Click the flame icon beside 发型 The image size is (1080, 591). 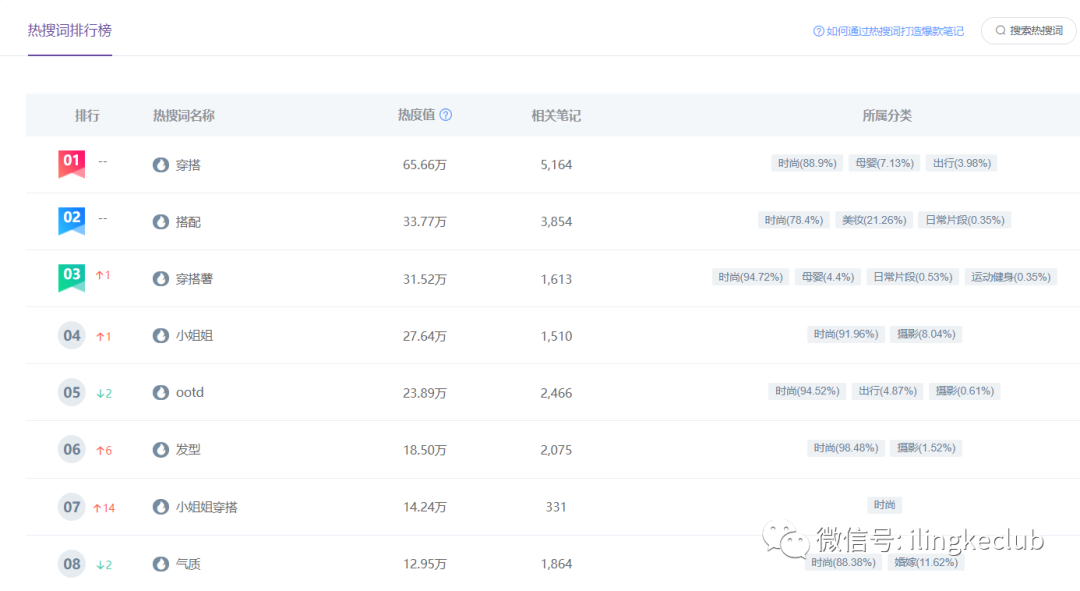tap(160, 450)
